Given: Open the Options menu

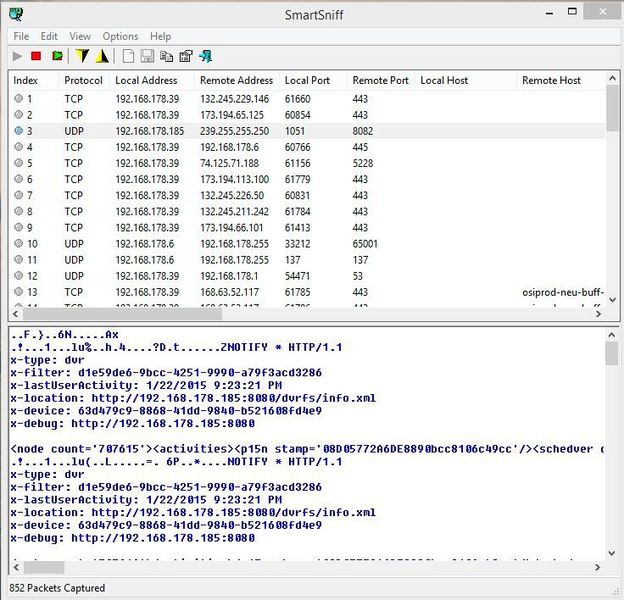Looking at the screenshot, I should pyautogui.click(x=120, y=36).
